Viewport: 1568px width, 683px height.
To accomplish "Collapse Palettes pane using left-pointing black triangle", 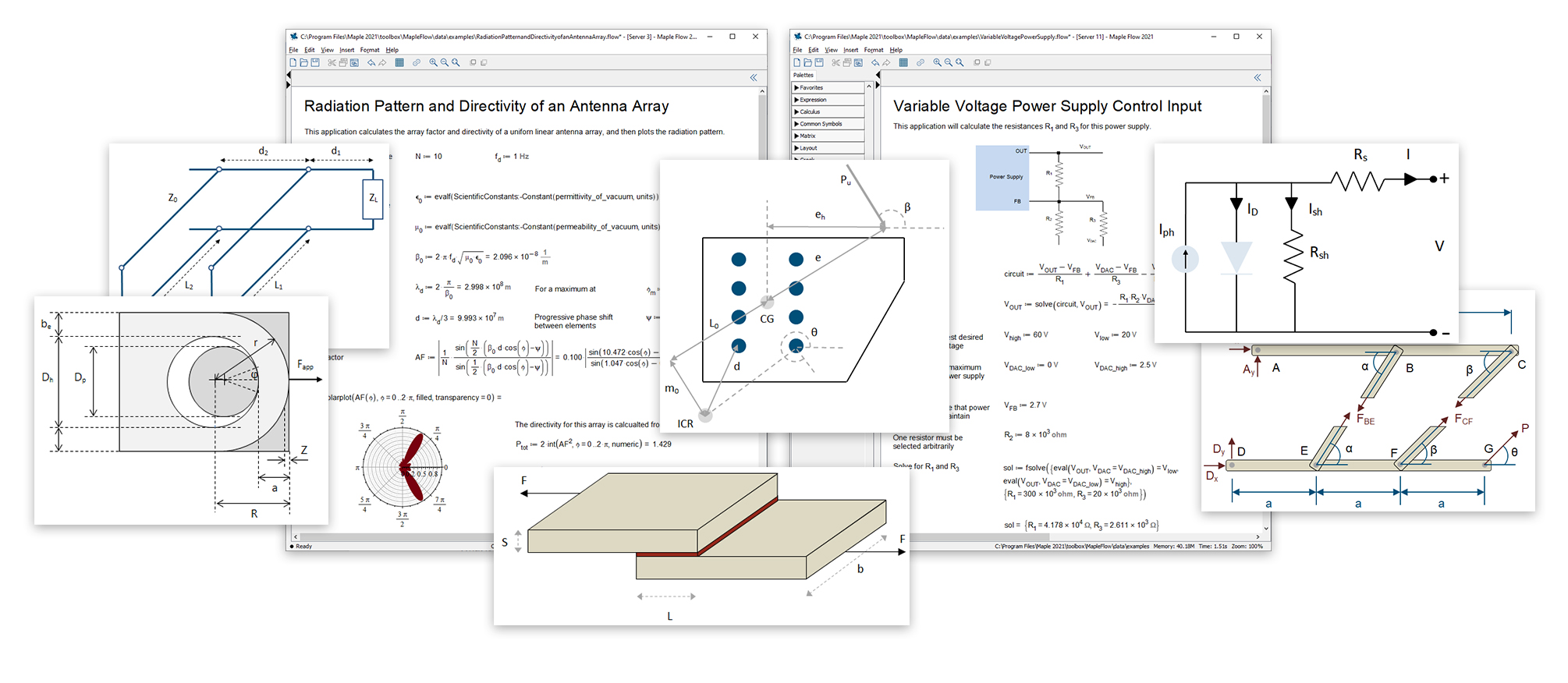I will [x=878, y=76].
